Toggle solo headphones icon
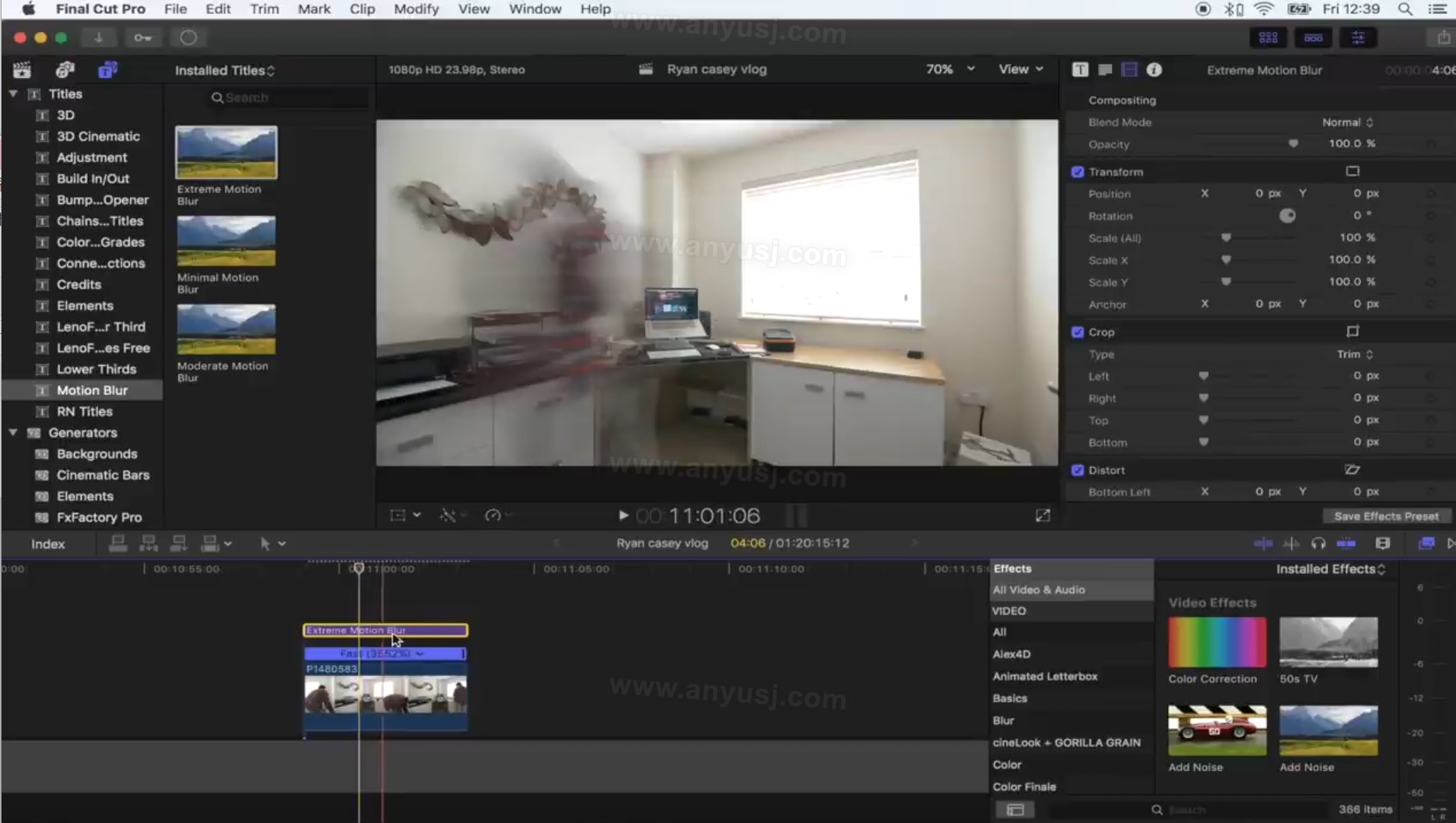Image resolution: width=1456 pixels, height=823 pixels. 1317,543
